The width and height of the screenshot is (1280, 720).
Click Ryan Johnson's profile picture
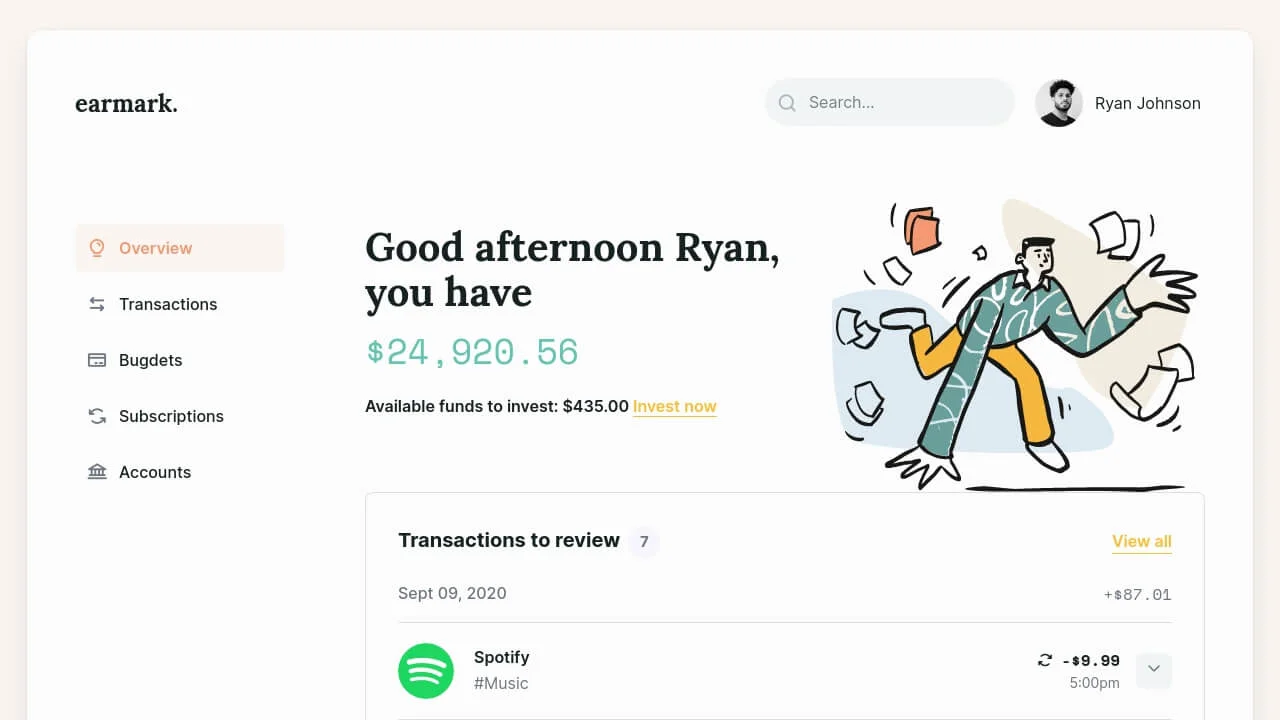(x=1059, y=103)
